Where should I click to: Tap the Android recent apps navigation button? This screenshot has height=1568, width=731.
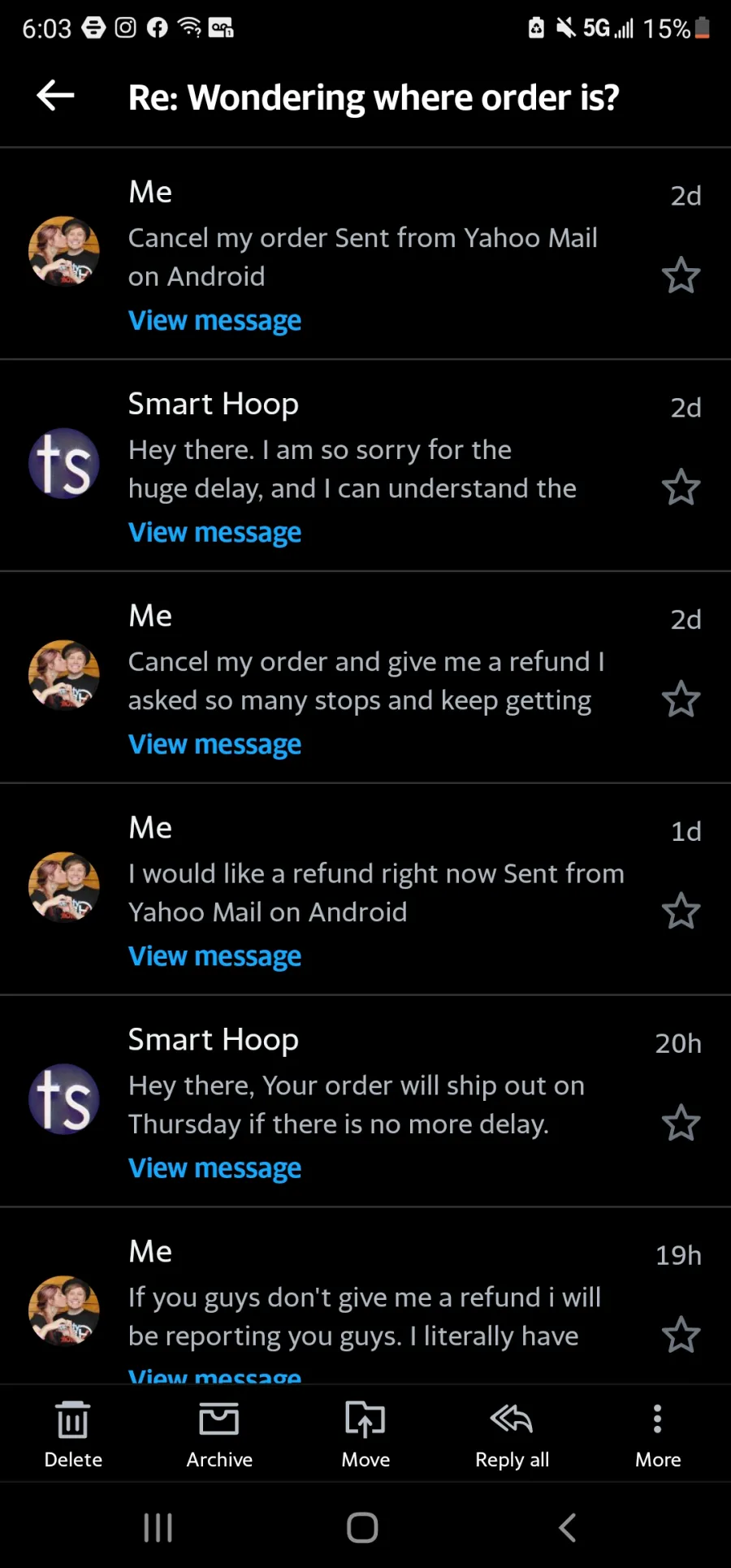tap(158, 1527)
